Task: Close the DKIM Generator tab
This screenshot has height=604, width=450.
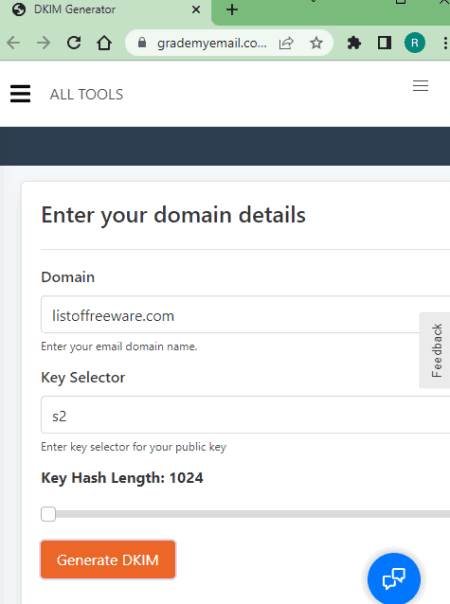Action: pos(196,10)
